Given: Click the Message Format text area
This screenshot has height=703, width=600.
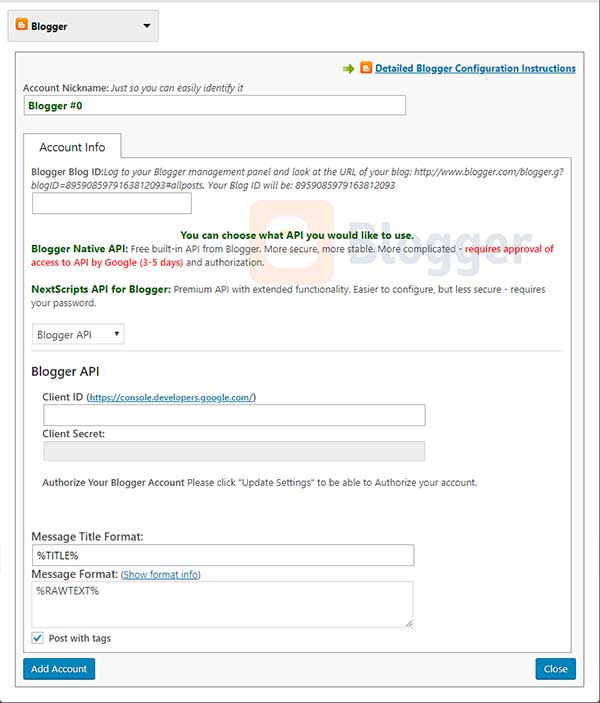Looking at the screenshot, I should click(222, 604).
